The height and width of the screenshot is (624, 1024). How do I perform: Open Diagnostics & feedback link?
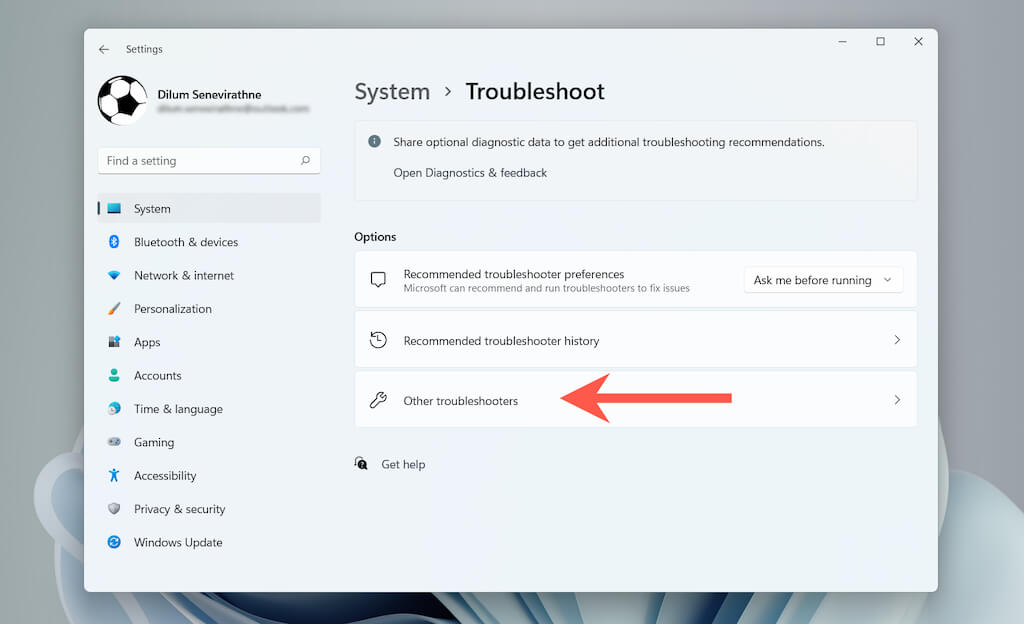[470, 173]
